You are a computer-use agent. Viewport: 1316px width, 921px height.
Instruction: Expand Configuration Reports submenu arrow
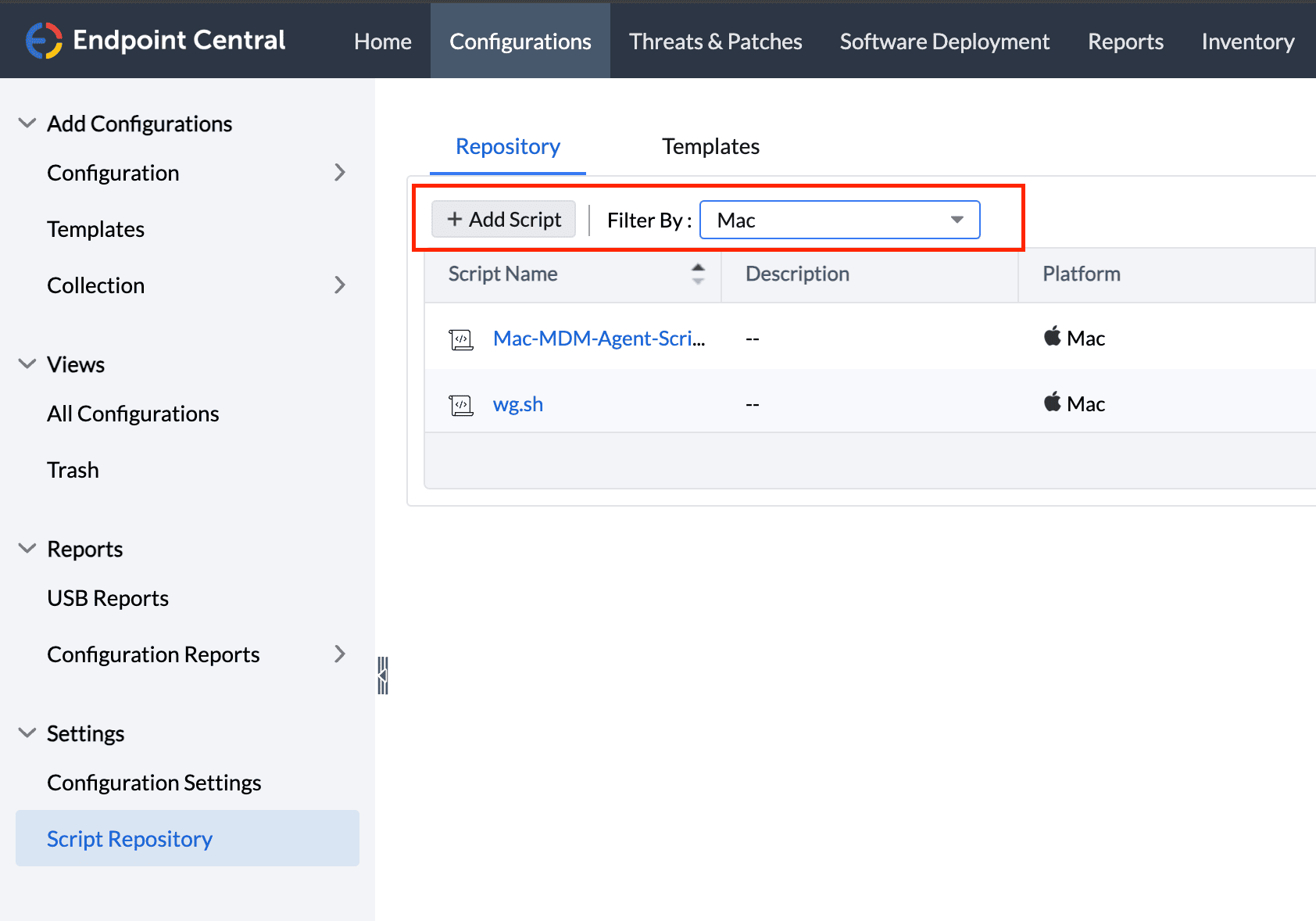(x=340, y=654)
